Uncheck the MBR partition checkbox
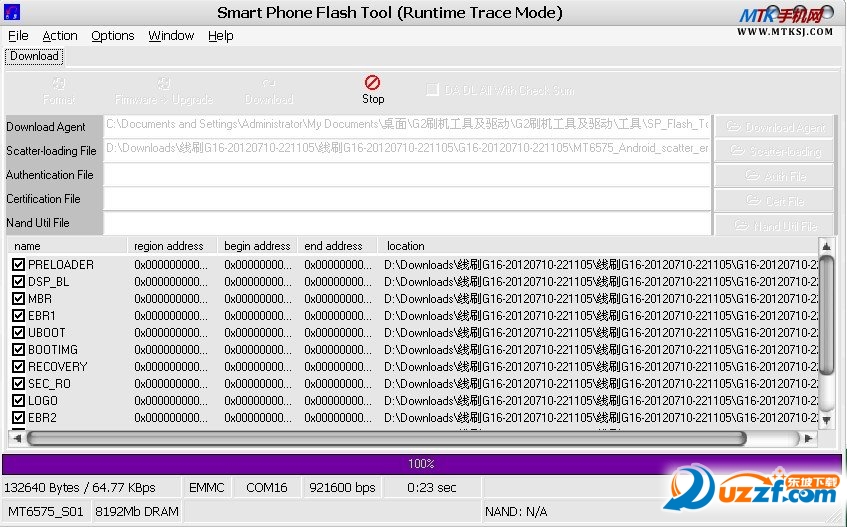The height and width of the screenshot is (527, 847). tap(18, 299)
